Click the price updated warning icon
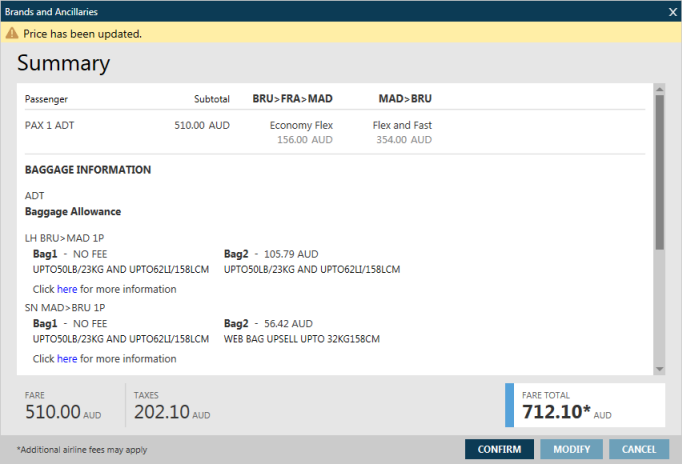Screen dimensions: 682x464 [x=12, y=33]
